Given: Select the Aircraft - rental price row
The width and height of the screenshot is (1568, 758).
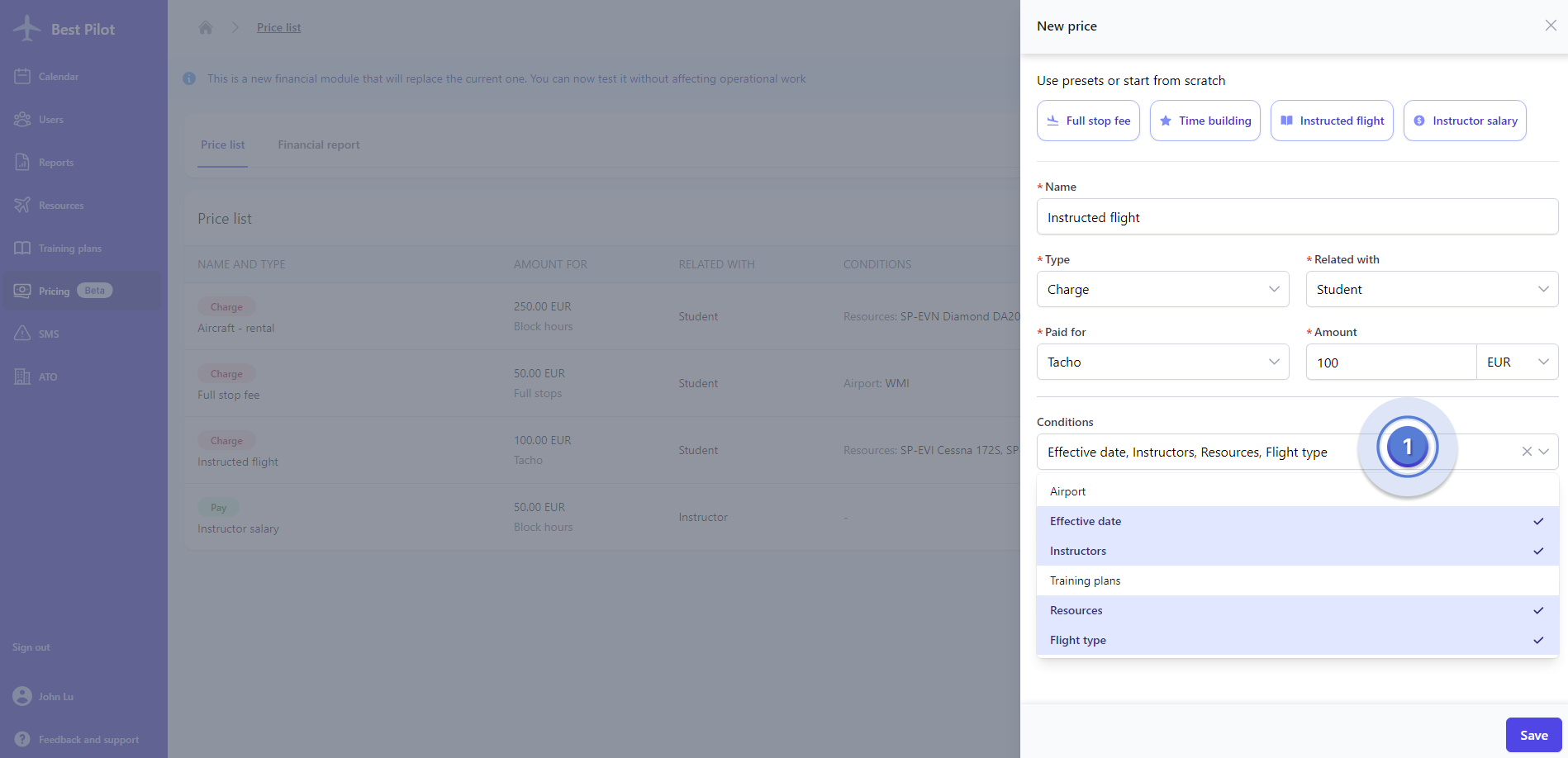Looking at the screenshot, I should click(603, 316).
